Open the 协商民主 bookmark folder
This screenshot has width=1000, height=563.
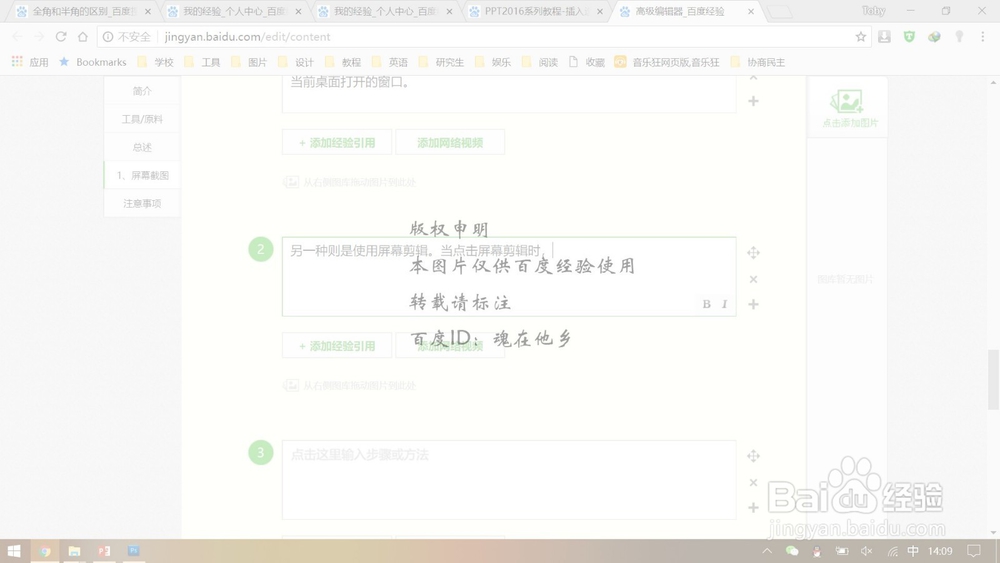click(x=758, y=62)
